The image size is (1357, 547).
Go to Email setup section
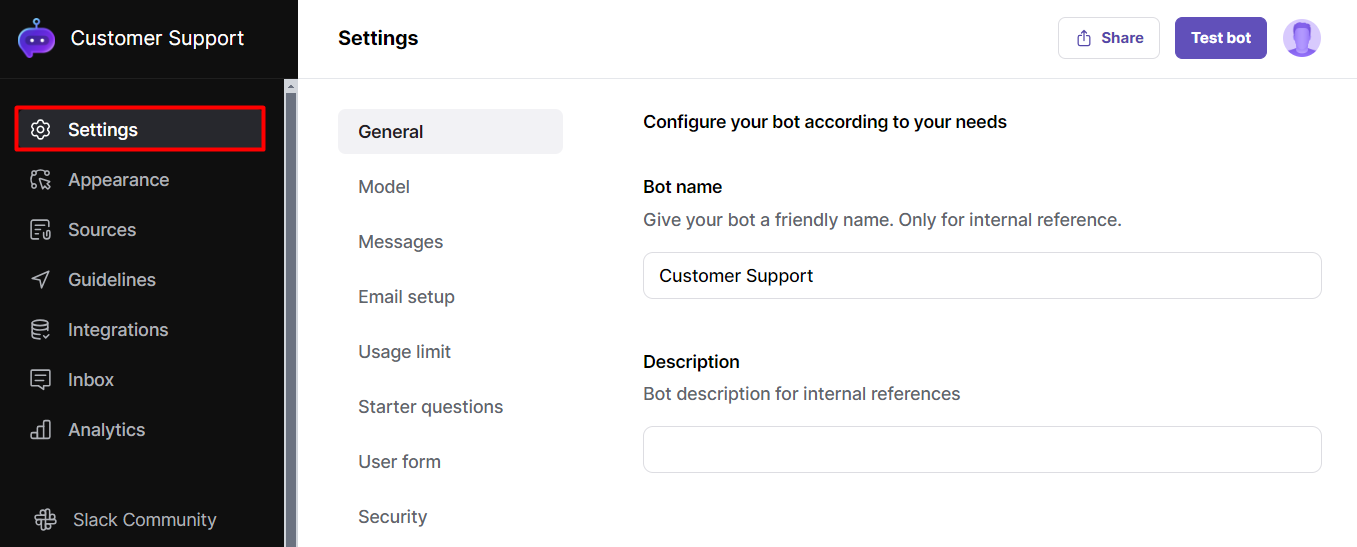click(x=406, y=297)
